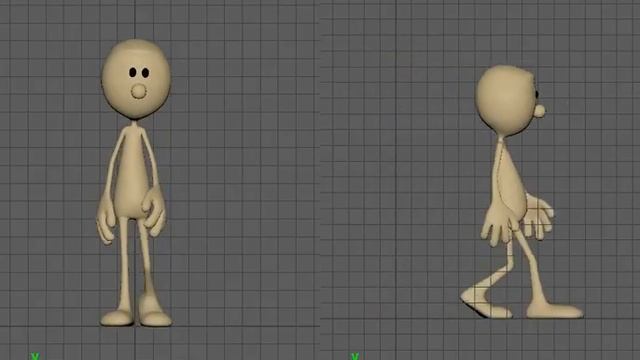This screenshot has width=640, height=360.
Task: Click the round nose in front view
Action: pyautogui.click(x=138, y=91)
